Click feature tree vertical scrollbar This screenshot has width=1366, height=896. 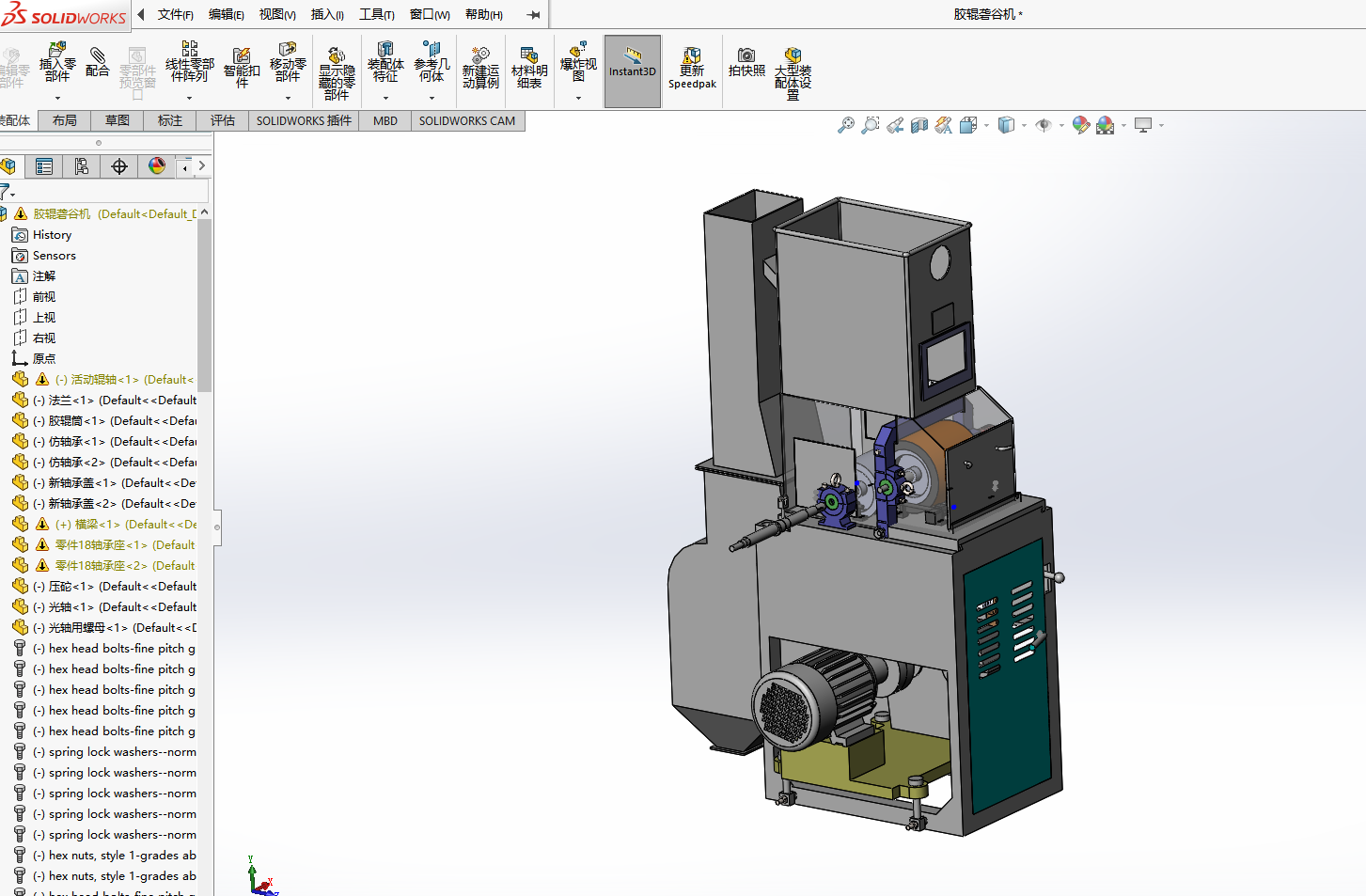coord(205,306)
